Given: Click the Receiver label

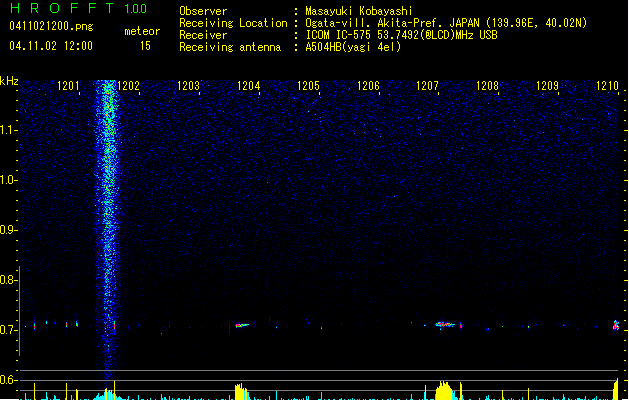Looking at the screenshot, I should [x=203, y=35].
